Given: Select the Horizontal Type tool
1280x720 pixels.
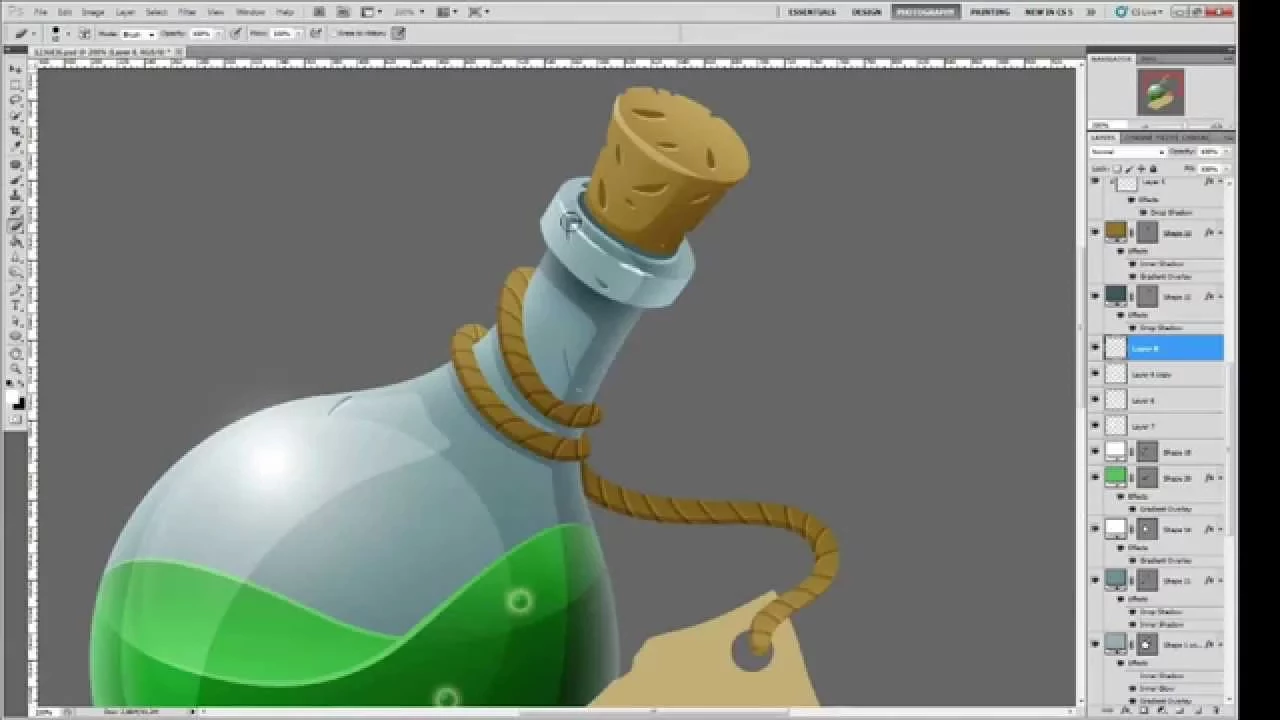Looking at the screenshot, I should 15,306.
